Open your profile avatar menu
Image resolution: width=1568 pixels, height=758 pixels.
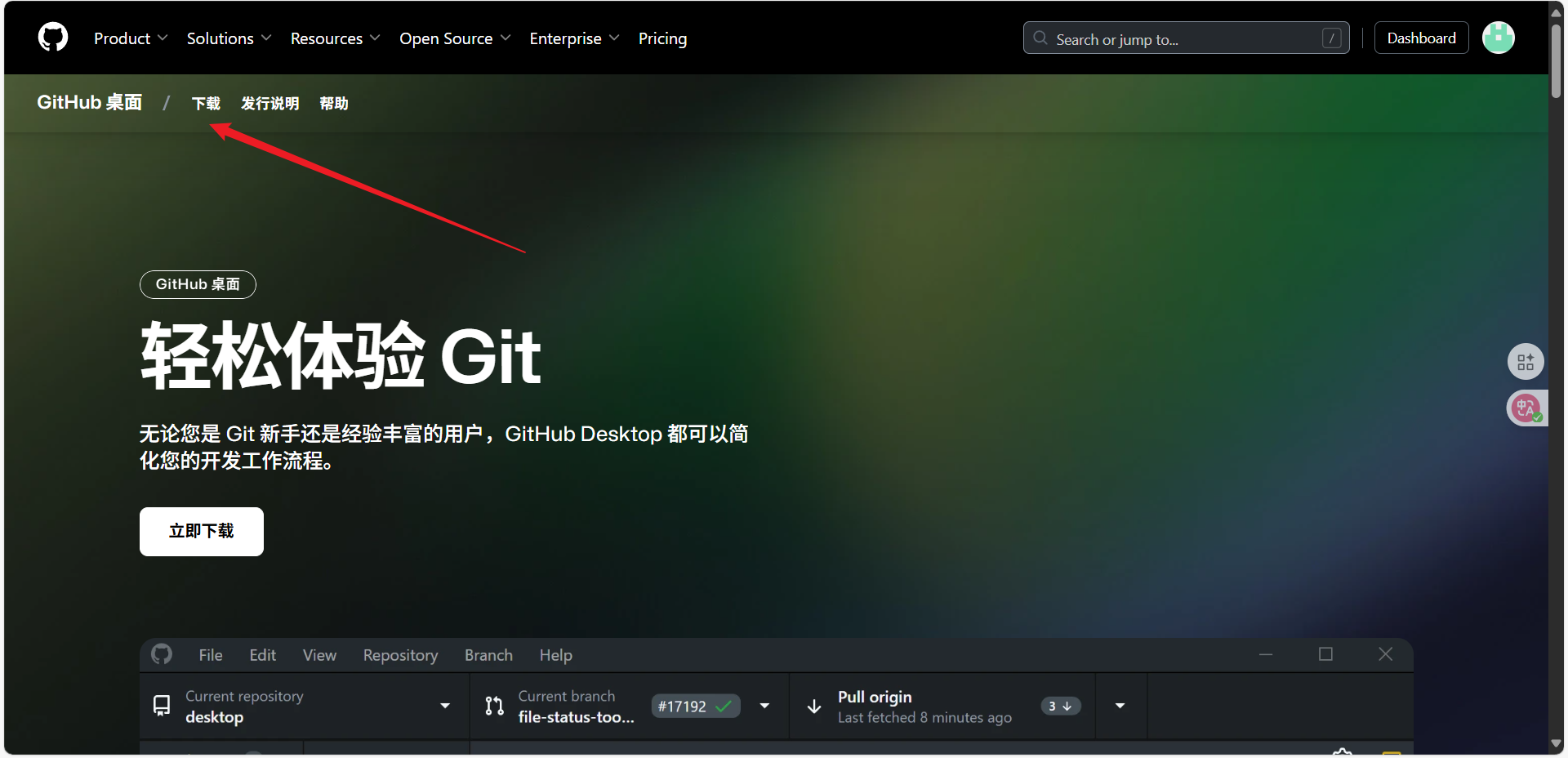[1498, 38]
